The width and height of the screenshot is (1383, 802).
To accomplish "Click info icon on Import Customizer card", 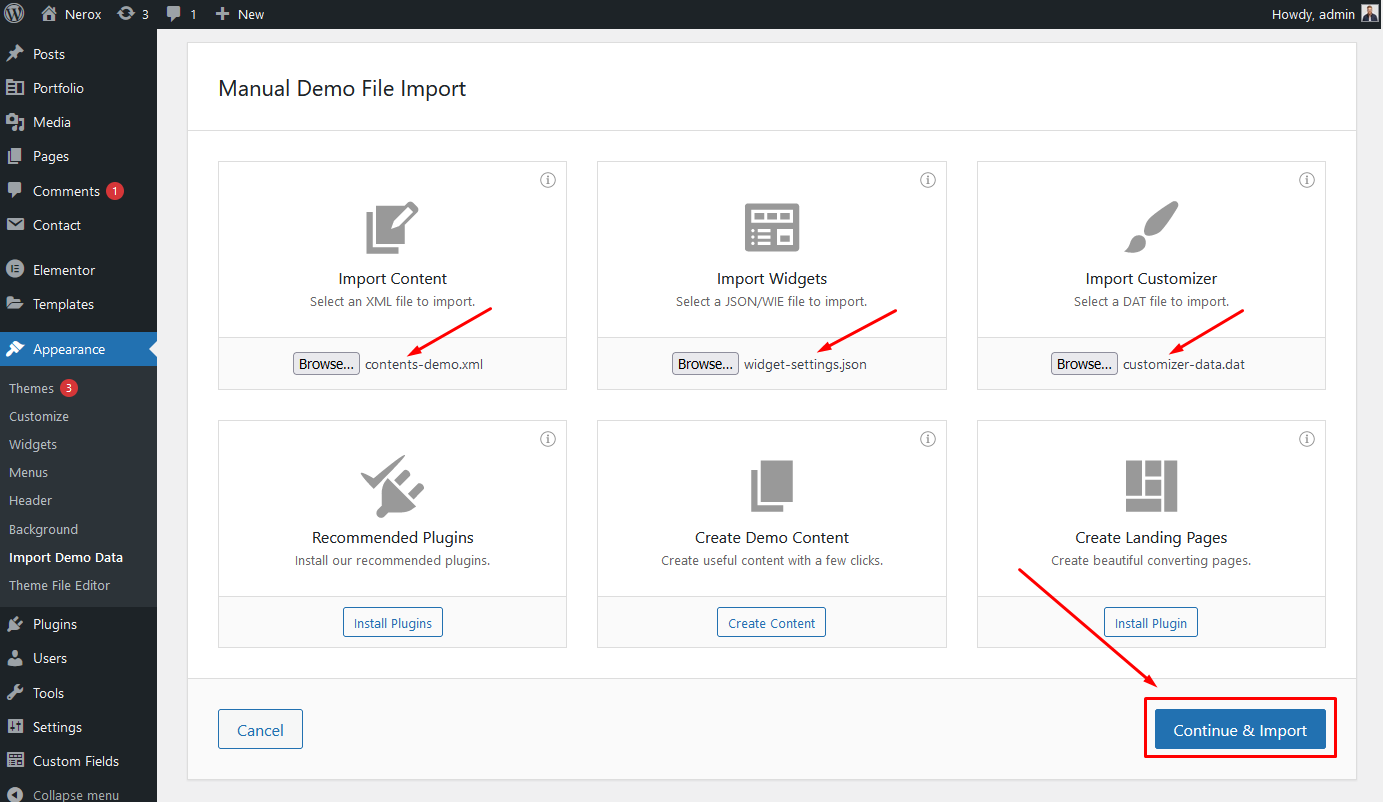I will [x=1306, y=180].
